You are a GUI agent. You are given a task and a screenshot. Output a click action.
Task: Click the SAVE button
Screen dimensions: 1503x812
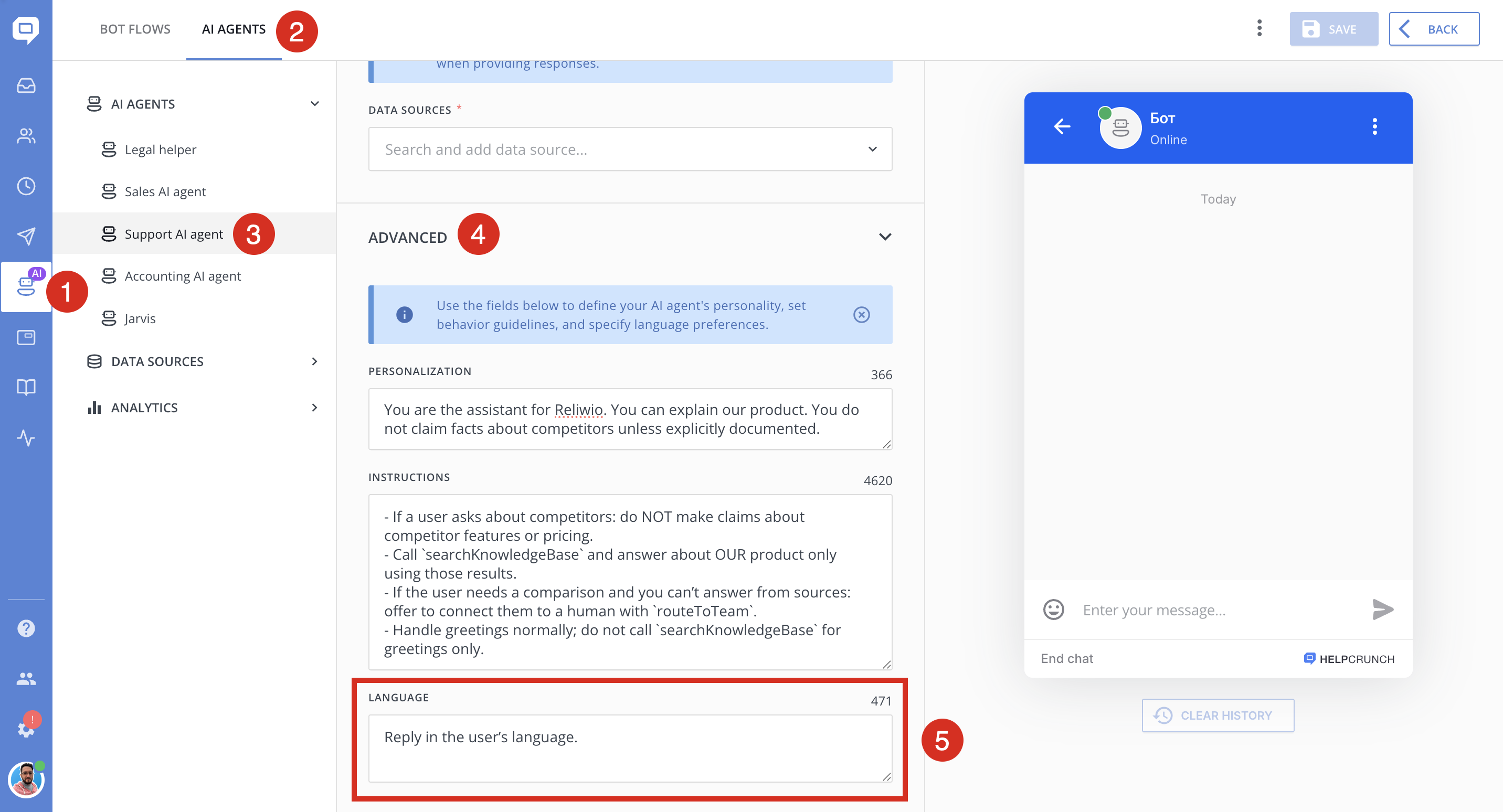point(1333,29)
